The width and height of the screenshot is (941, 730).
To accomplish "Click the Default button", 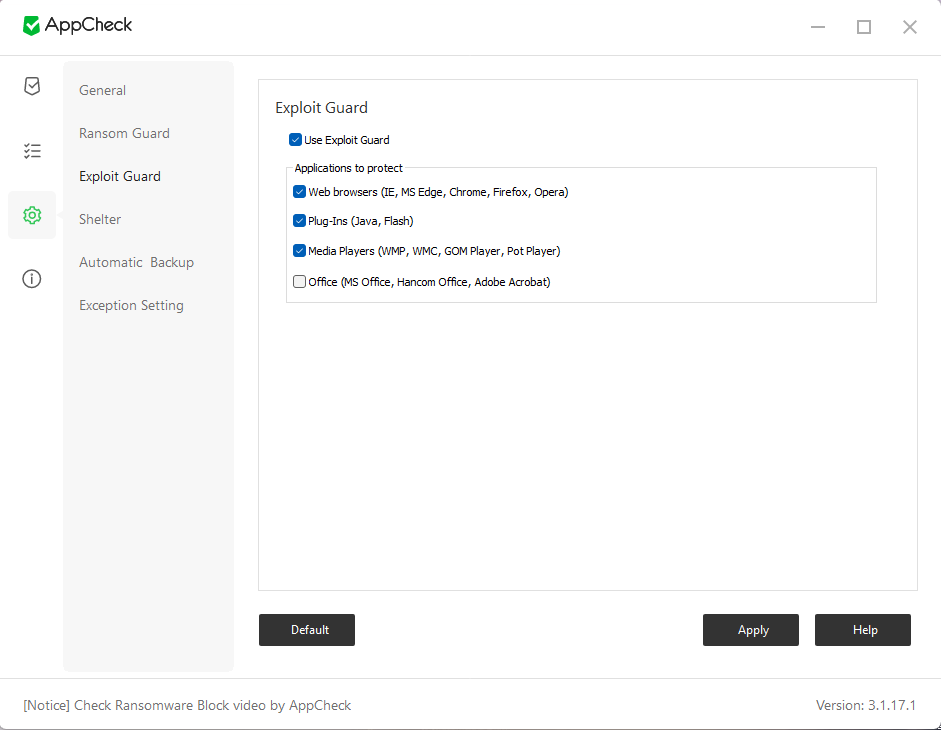I will pyautogui.click(x=306, y=630).
